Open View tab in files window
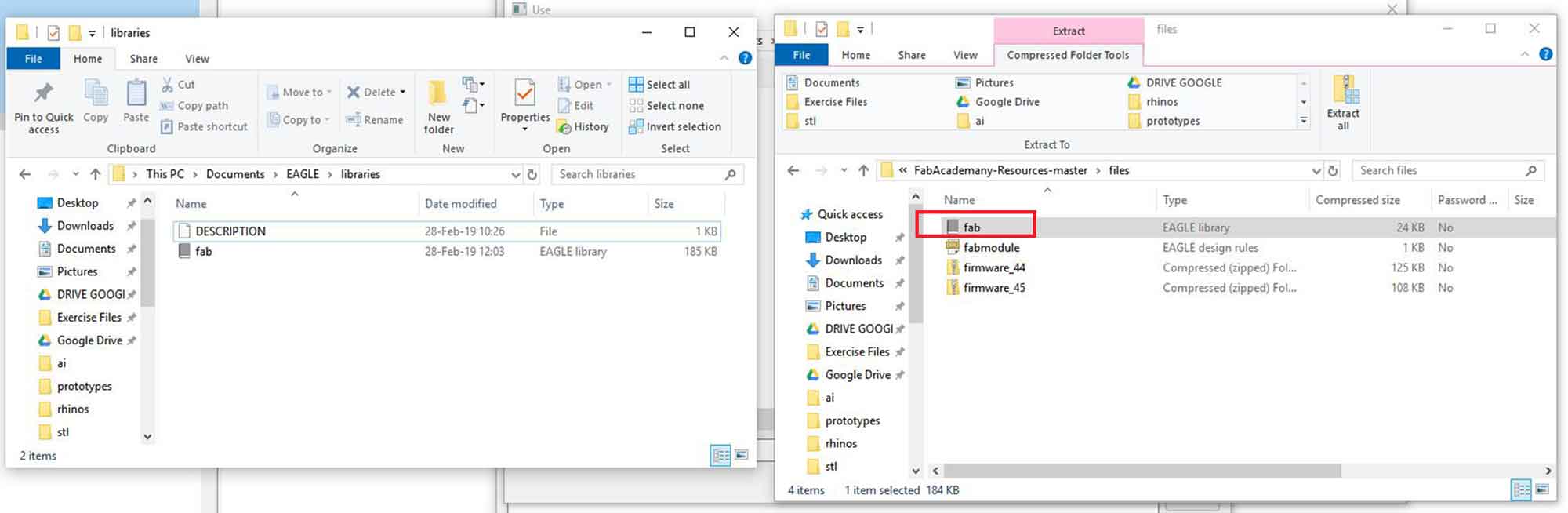Screen dimensions: 1568x513 point(965,55)
